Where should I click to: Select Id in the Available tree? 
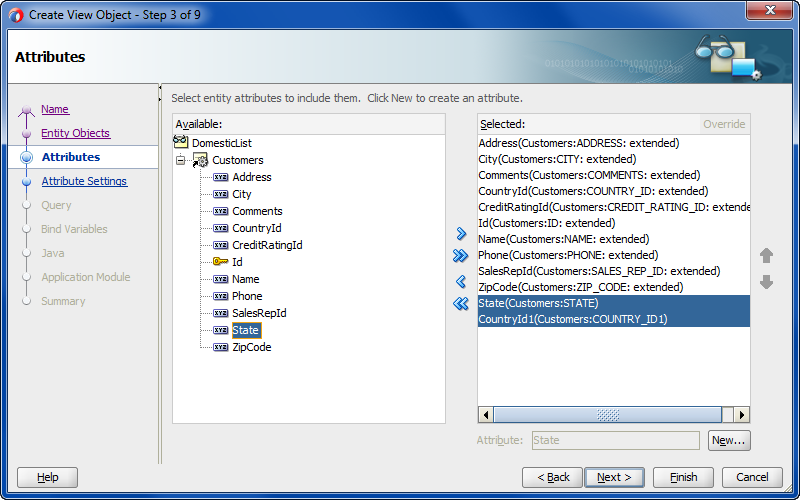point(237,262)
